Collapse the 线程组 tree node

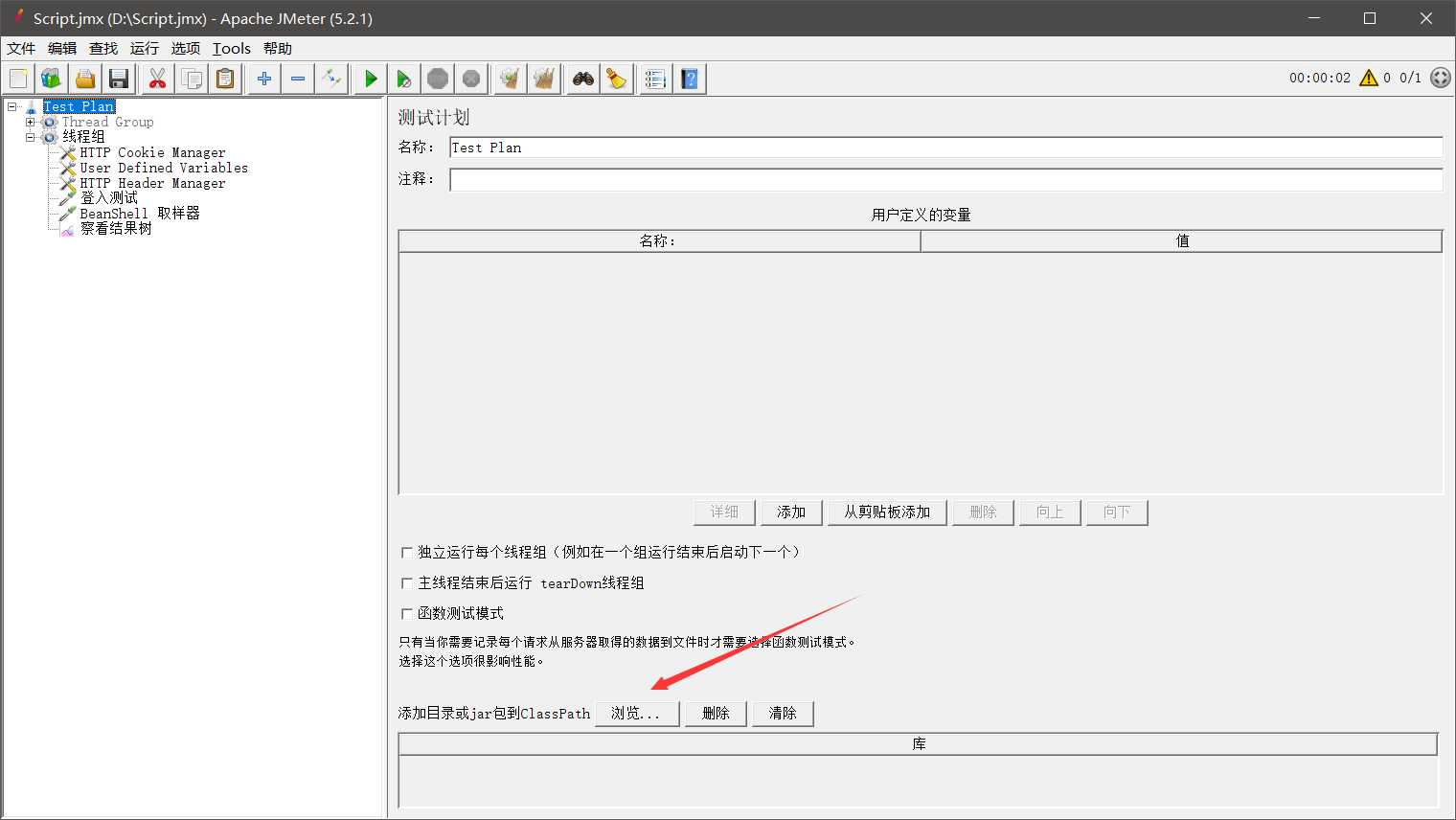[x=30, y=137]
